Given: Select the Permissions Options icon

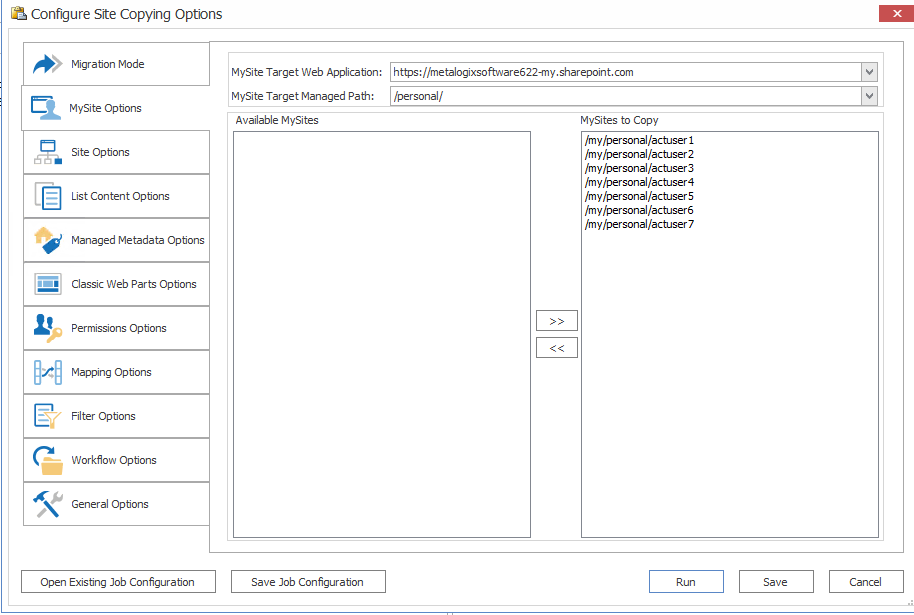Looking at the screenshot, I should 44,327.
